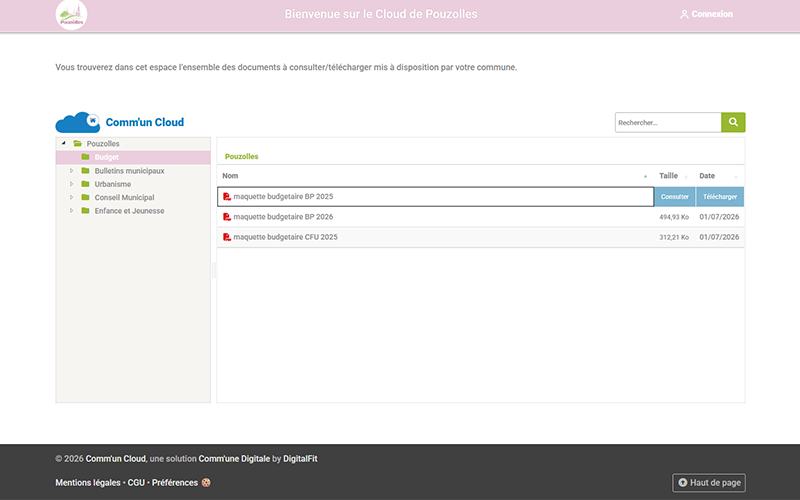
Task: Click the date of maquette budgetaire CFU 2025
Action: point(719,237)
